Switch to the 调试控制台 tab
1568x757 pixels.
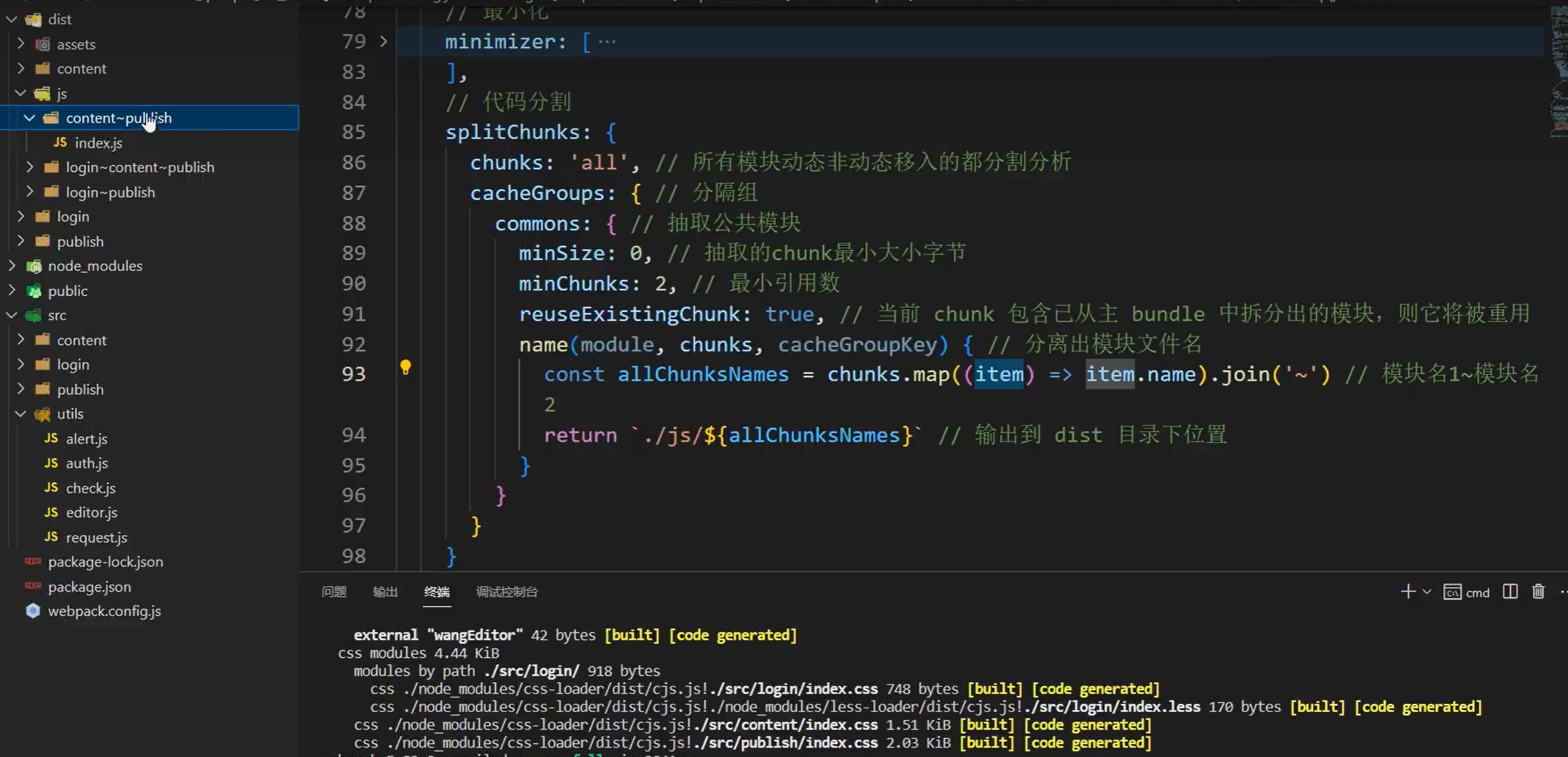pyautogui.click(x=506, y=591)
